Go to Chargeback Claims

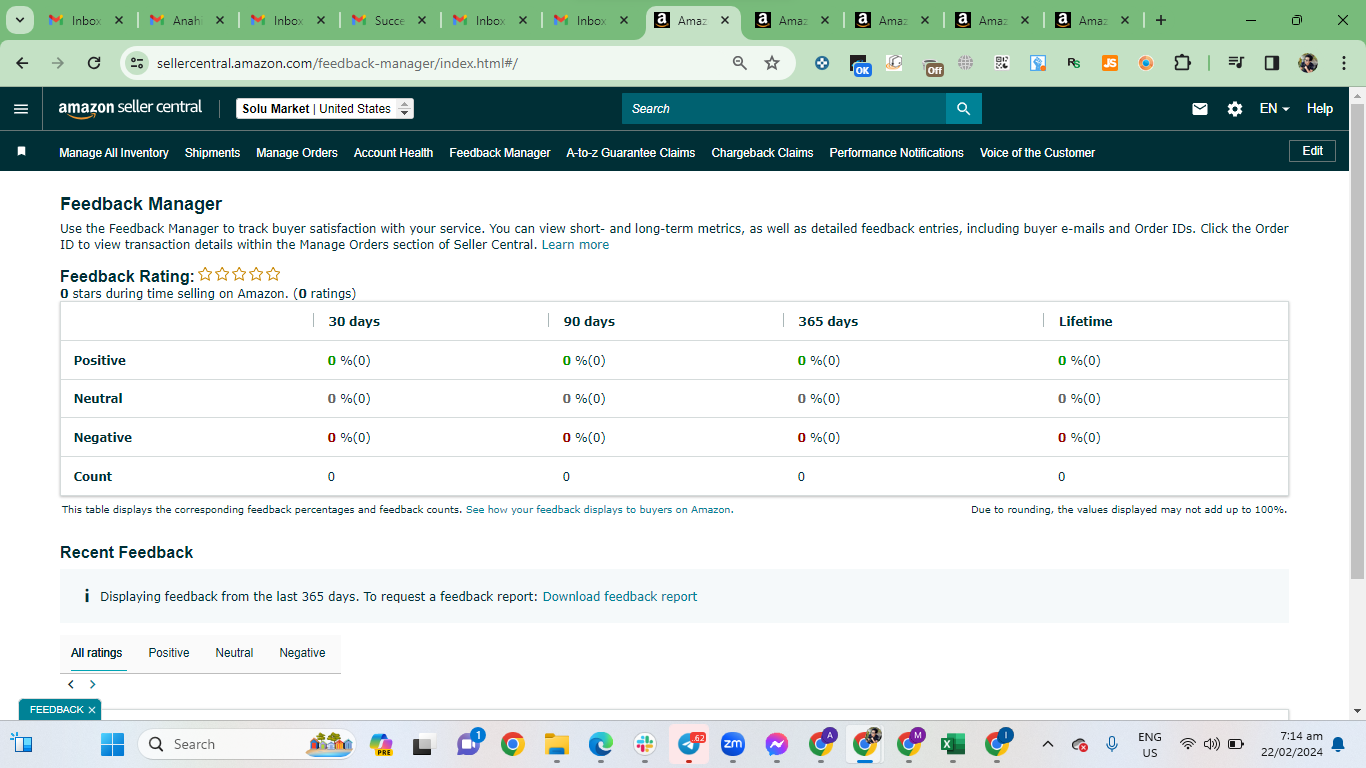[762, 153]
